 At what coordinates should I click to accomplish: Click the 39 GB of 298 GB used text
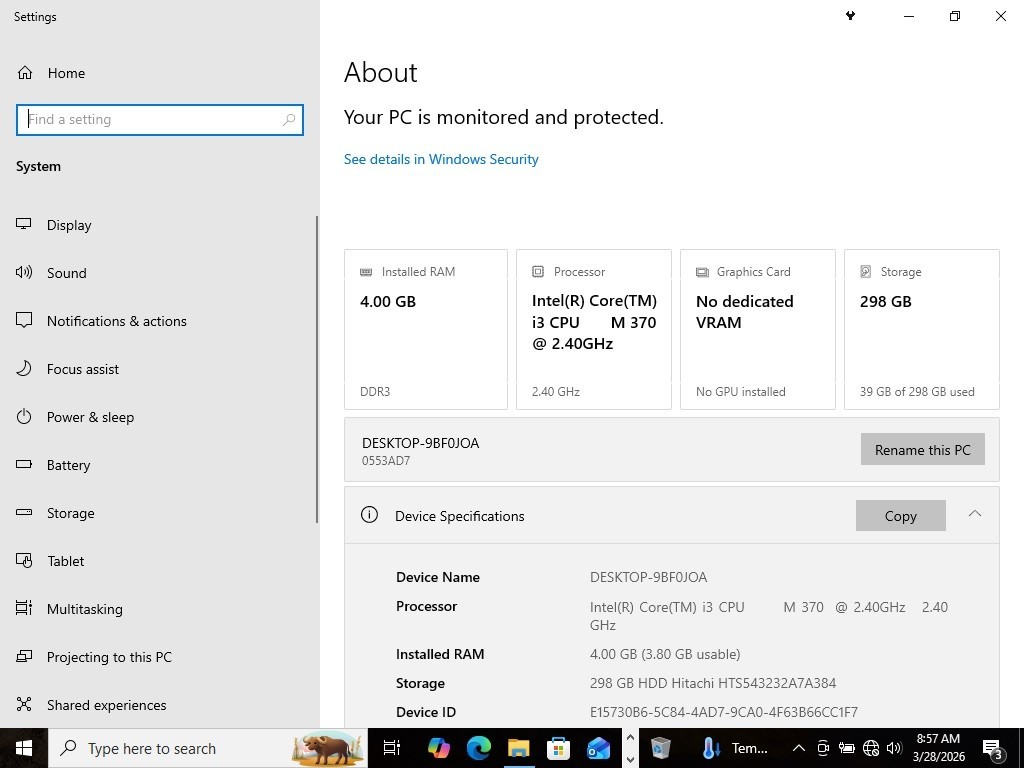pyautogui.click(x=917, y=392)
